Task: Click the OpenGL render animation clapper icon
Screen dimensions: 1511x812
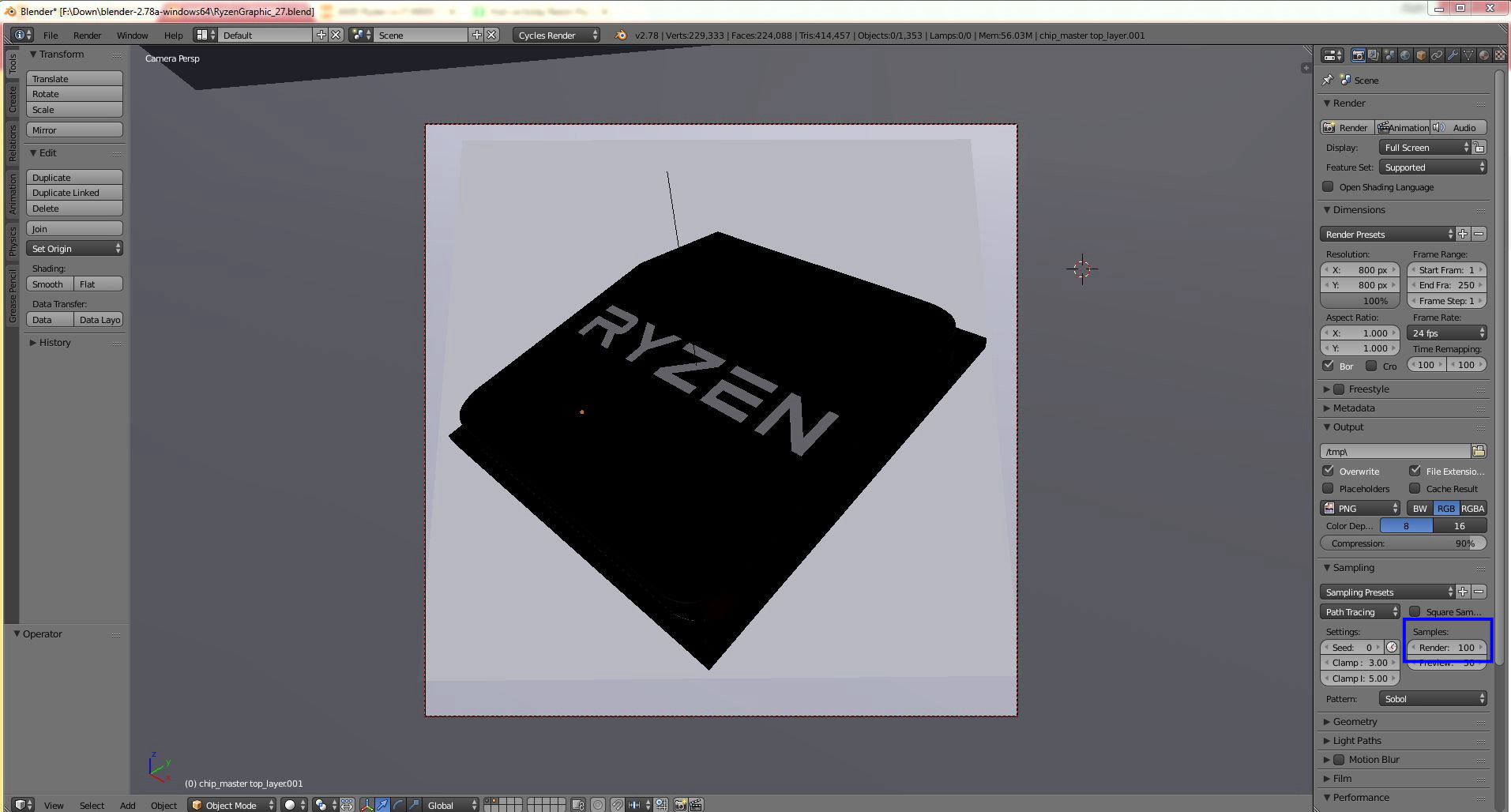Action: click(697, 805)
